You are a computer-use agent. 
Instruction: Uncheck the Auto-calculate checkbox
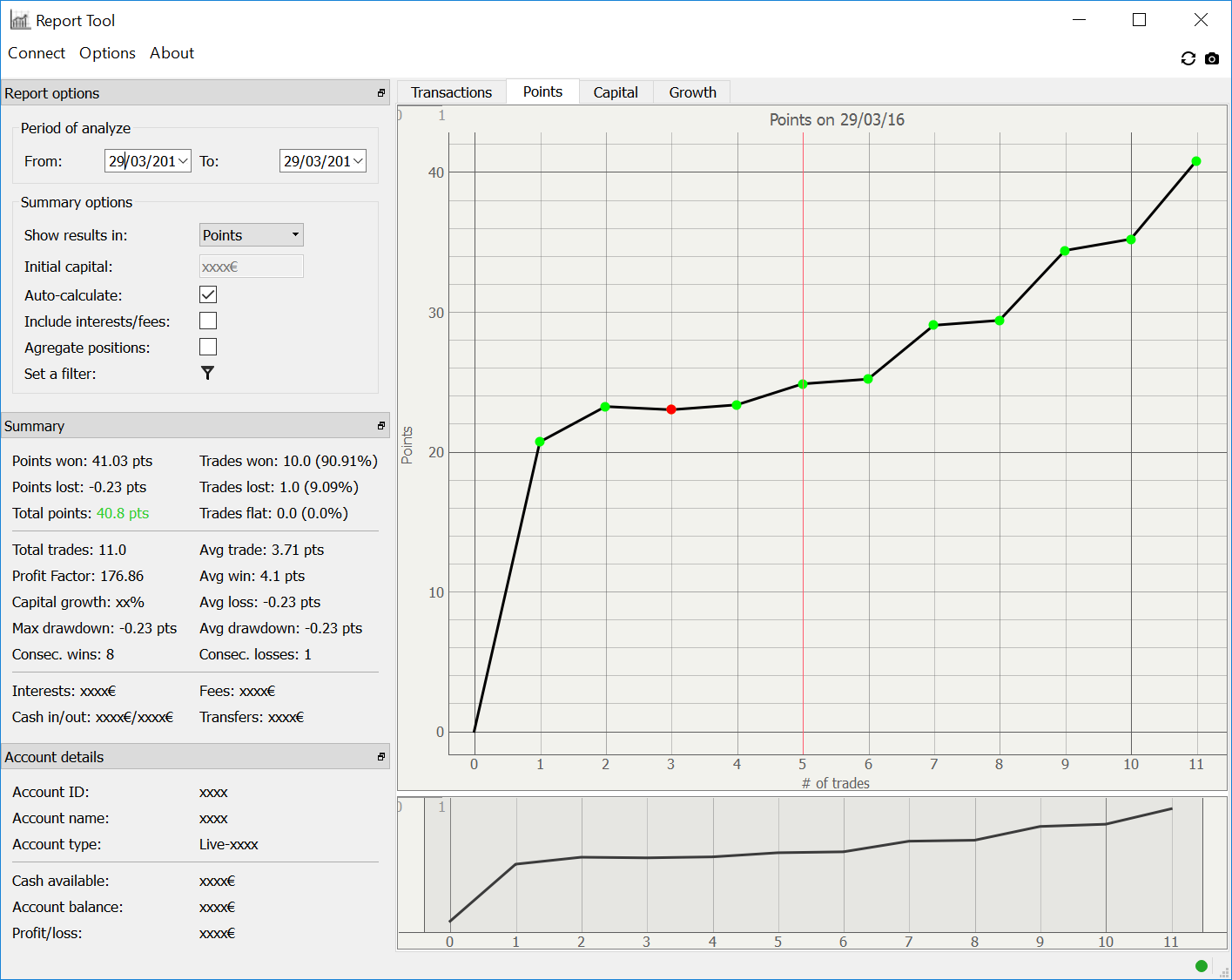208,295
